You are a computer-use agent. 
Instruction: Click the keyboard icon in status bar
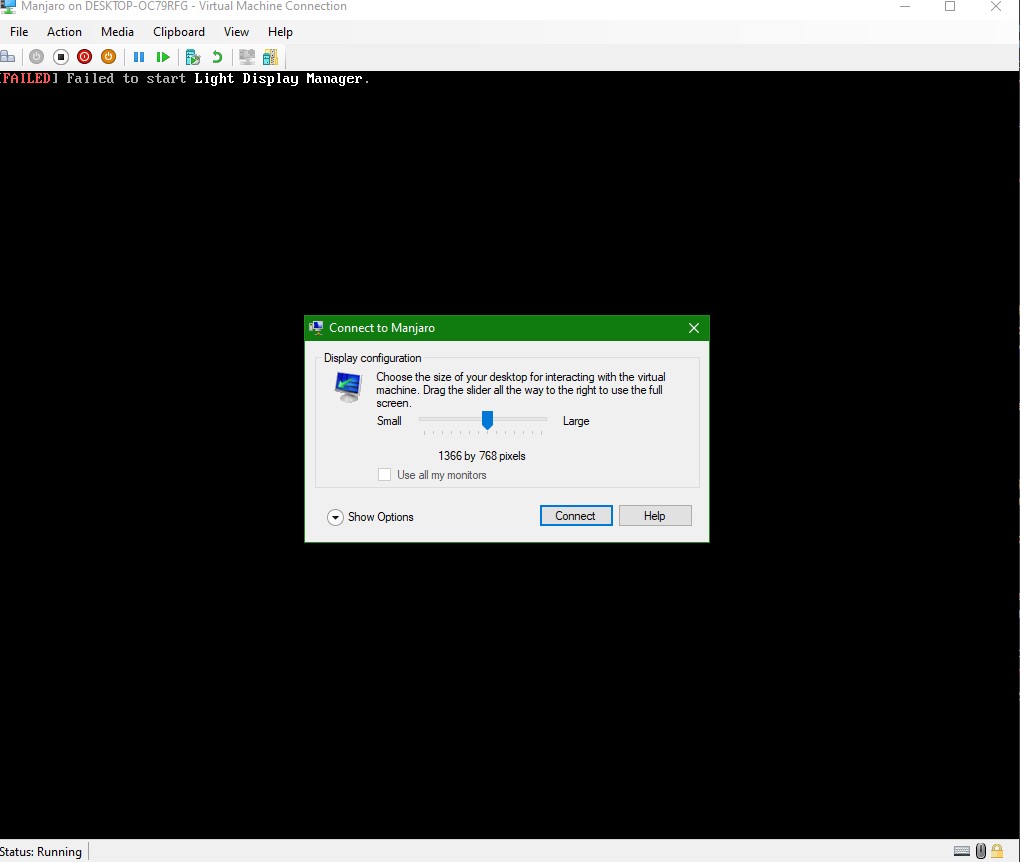pyautogui.click(x=961, y=851)
